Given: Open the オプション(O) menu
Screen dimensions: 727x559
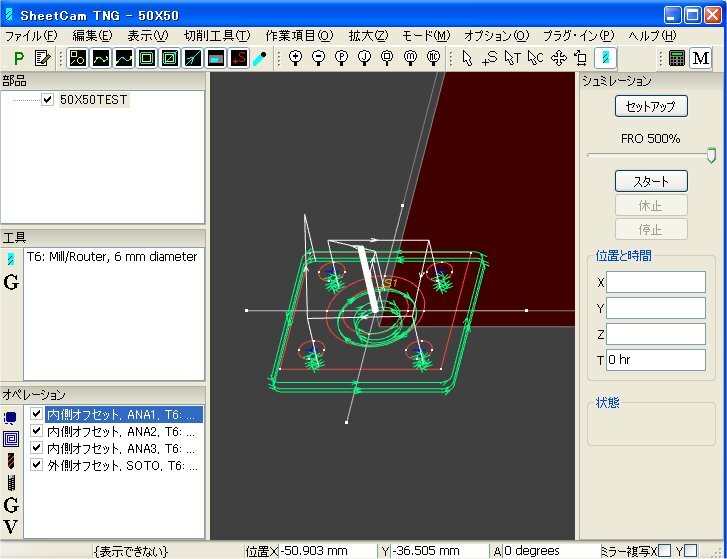Looking at the screenshot, I should point(497,36).
